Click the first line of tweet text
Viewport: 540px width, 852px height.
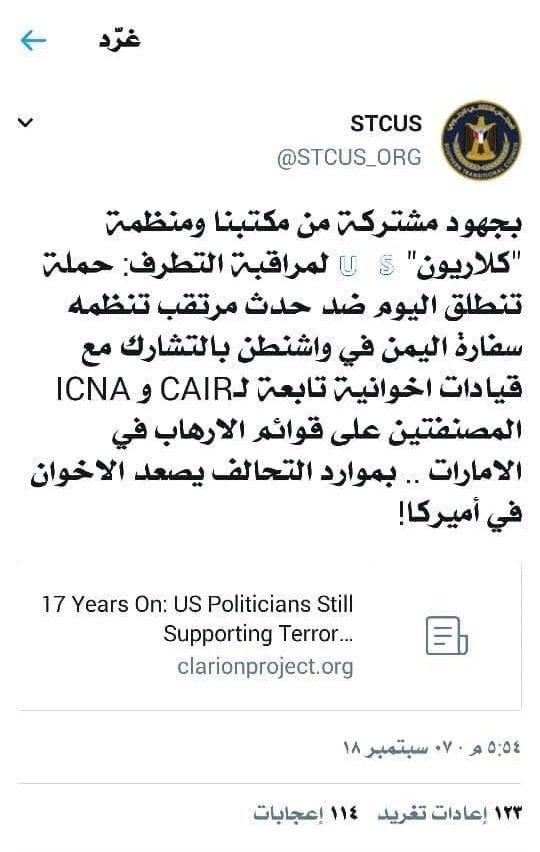pyautogui.click(x=314, y=224)
